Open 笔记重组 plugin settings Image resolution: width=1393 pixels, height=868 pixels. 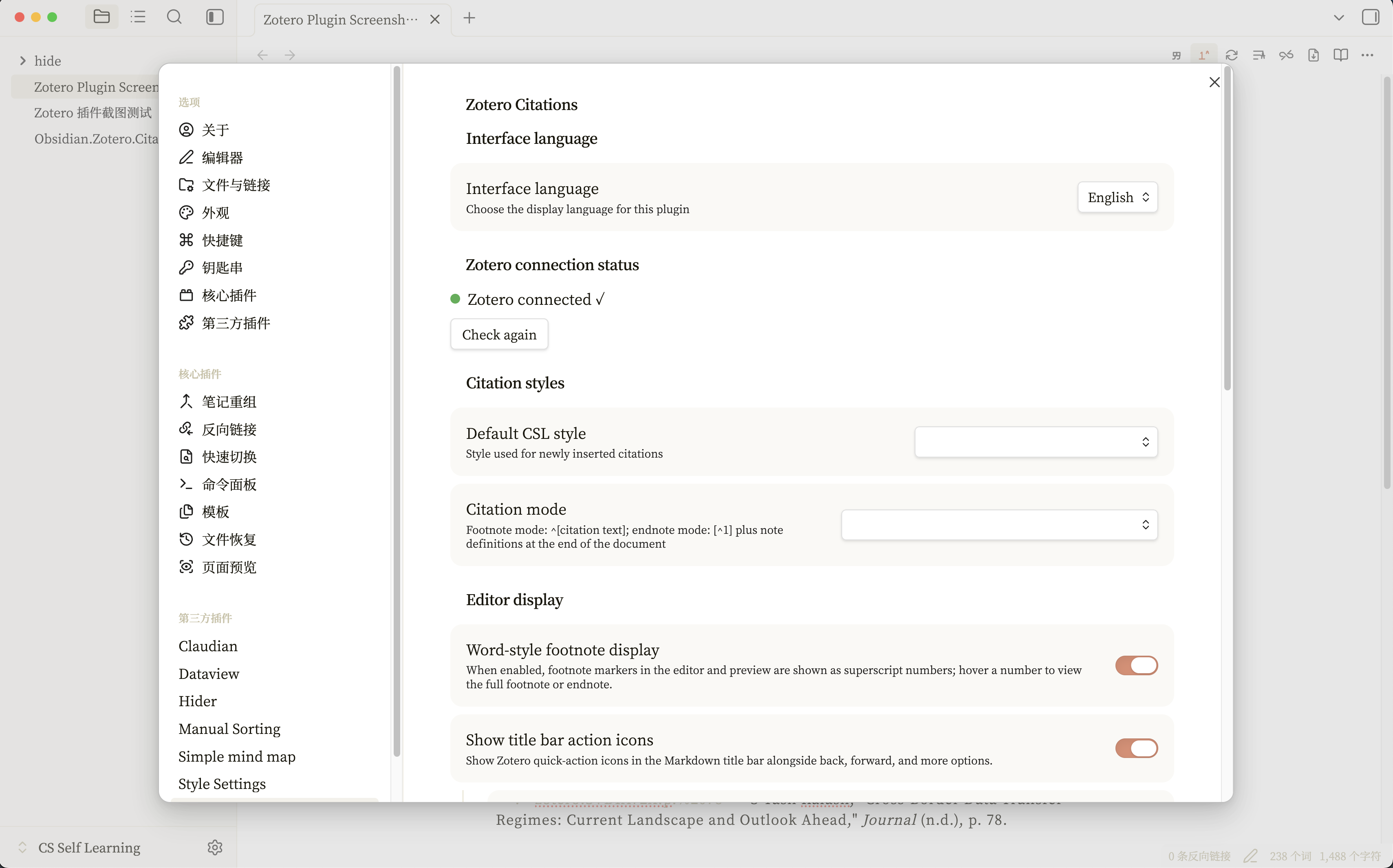tap(274, 401)
